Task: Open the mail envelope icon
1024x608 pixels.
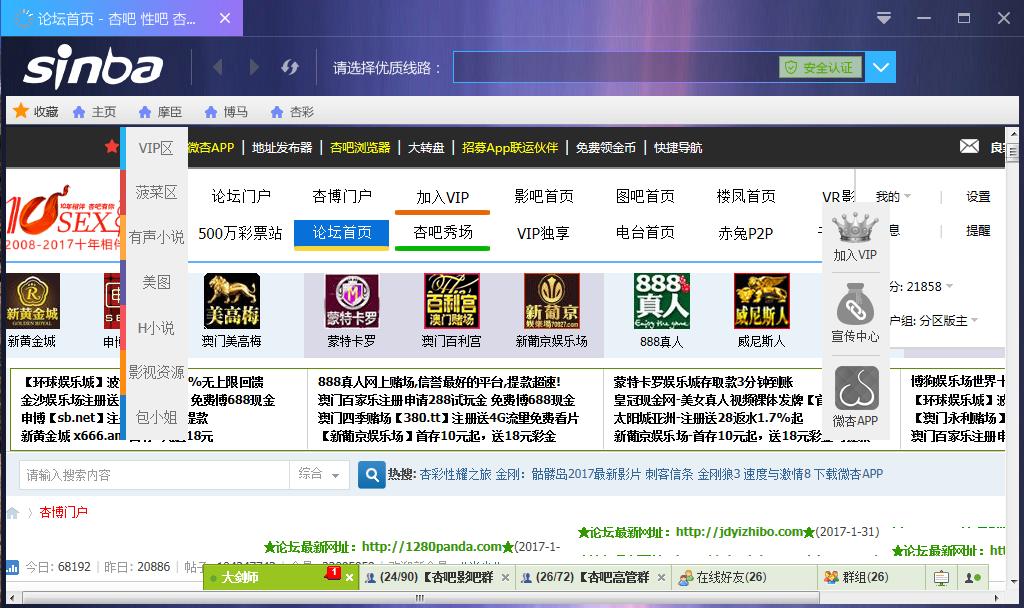Action: click(969, 146)
